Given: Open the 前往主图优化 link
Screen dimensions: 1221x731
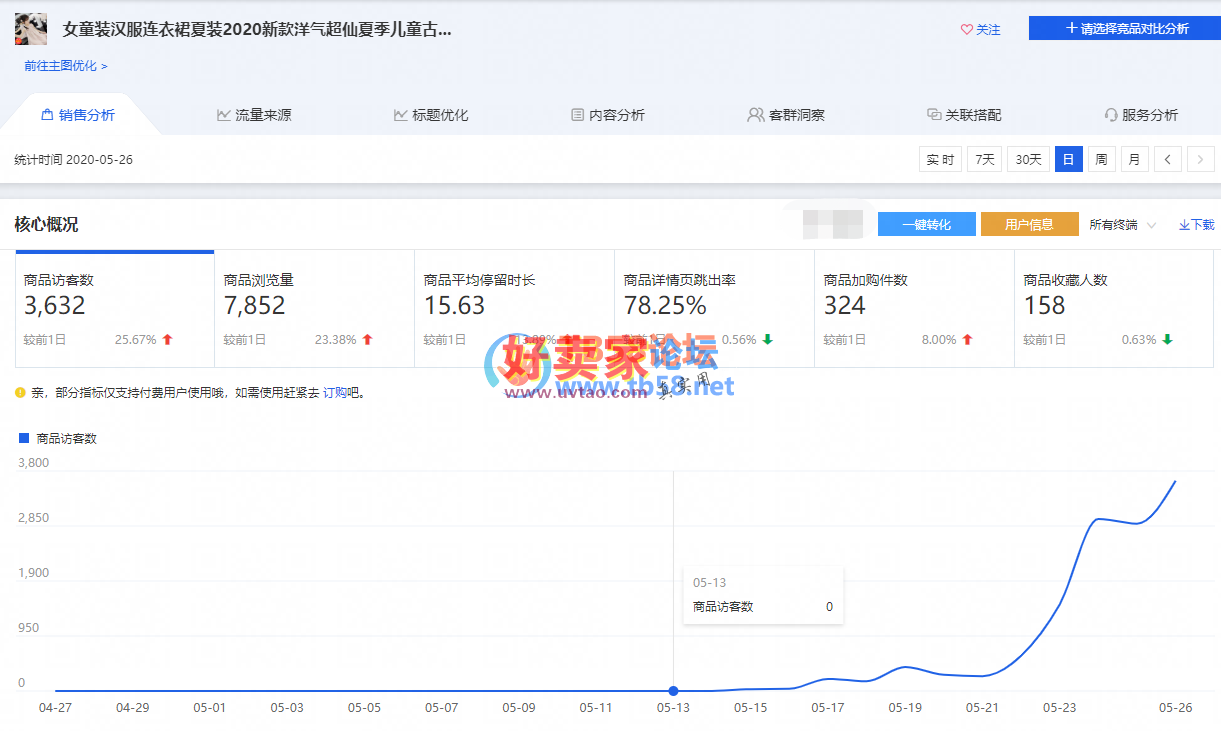Looking at the screenshot, I should coord(66,66).
